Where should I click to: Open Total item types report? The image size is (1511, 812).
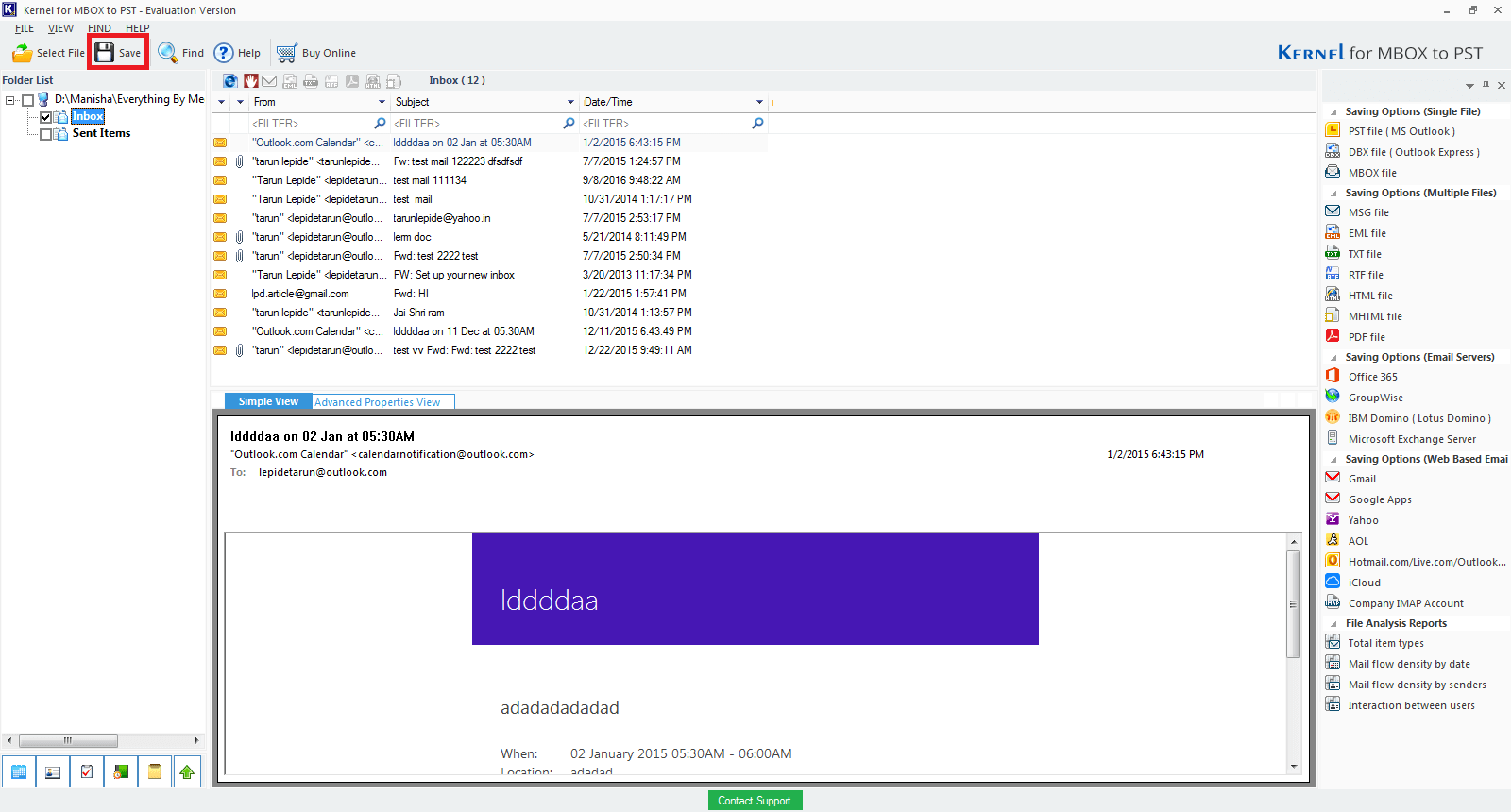coord(1376,643)
